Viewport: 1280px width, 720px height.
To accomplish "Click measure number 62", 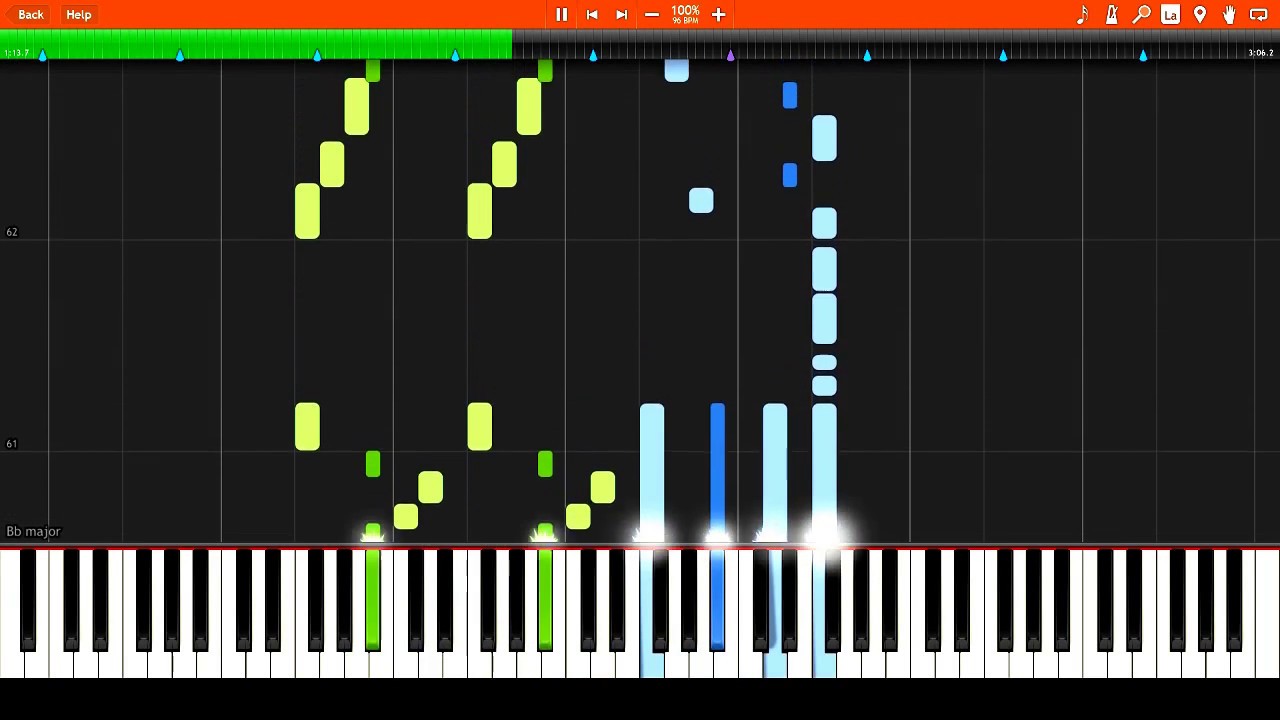I will 12,232.
